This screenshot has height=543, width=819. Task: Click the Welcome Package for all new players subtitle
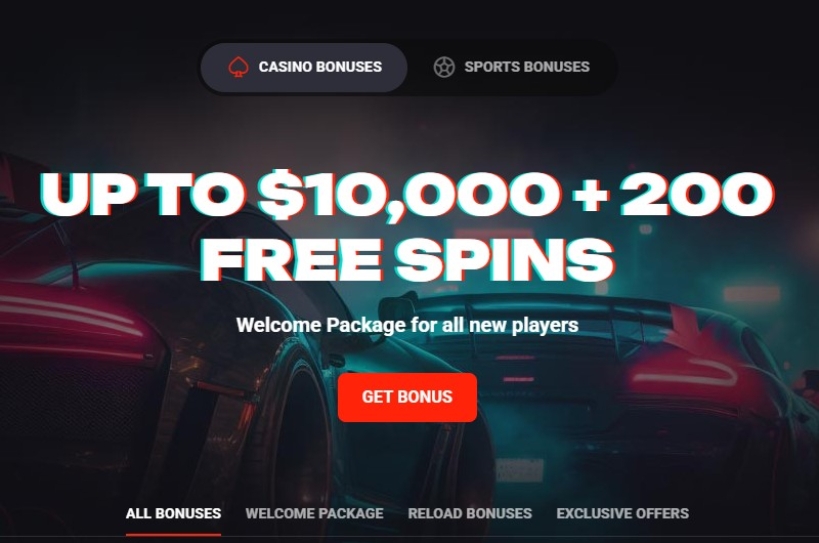pos(407,325)
